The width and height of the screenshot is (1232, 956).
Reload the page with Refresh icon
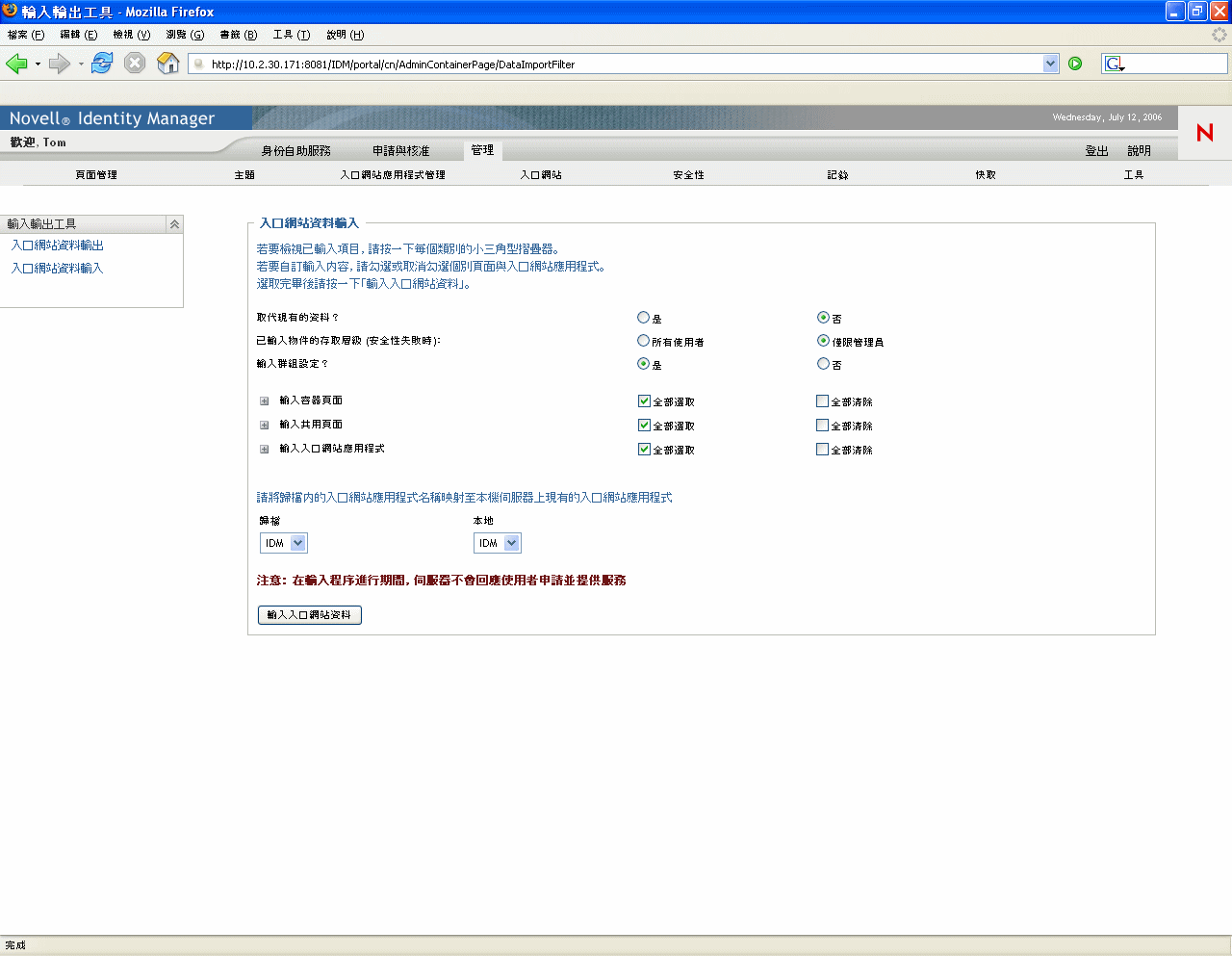102,64
